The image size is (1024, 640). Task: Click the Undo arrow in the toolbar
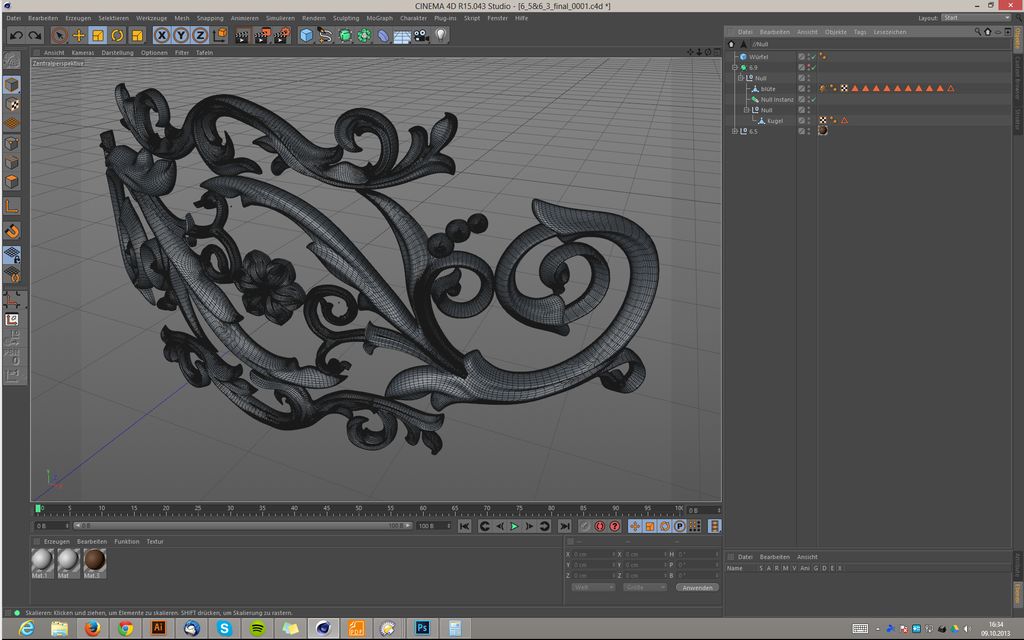pyautogui.click(x=16, y=35)
